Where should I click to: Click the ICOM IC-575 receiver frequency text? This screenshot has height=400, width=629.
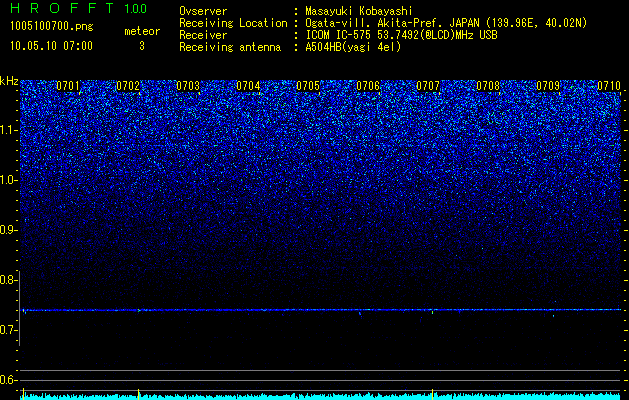click(x=401, y=35)
